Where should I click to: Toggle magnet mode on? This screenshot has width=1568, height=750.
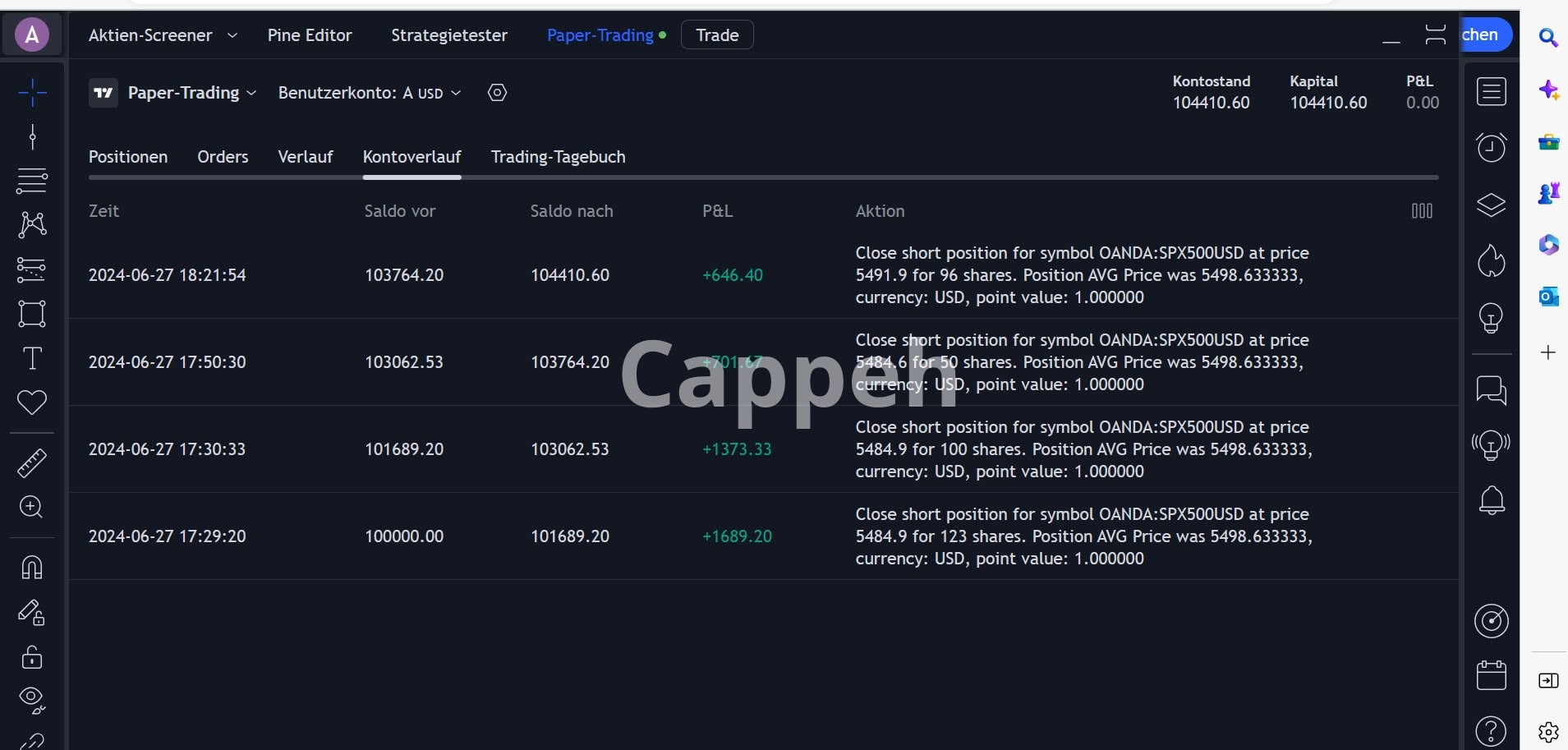click(x=32, y=568)
